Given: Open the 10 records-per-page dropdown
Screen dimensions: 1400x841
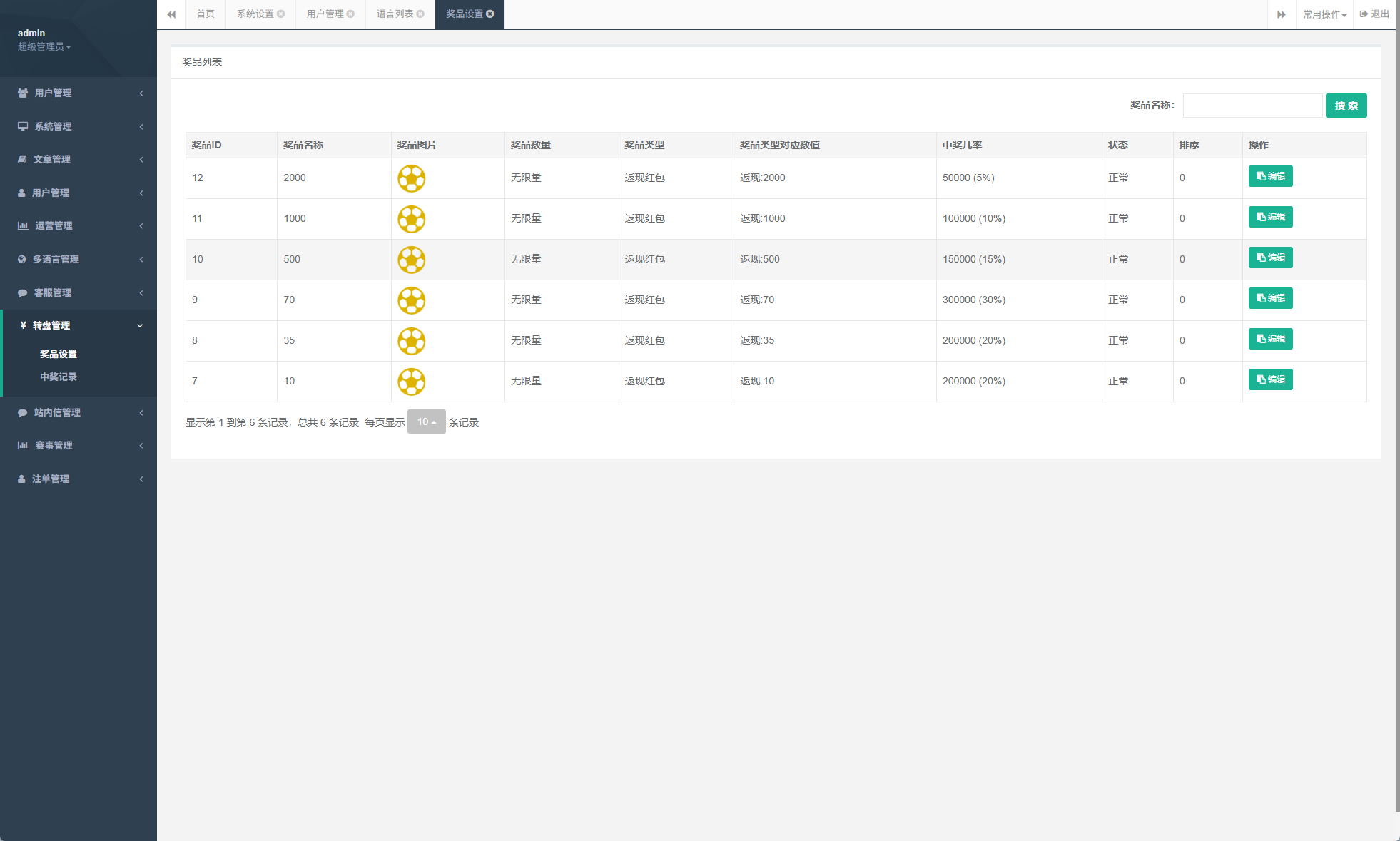Looking at the screenshot, I should (x=426, y=422).
